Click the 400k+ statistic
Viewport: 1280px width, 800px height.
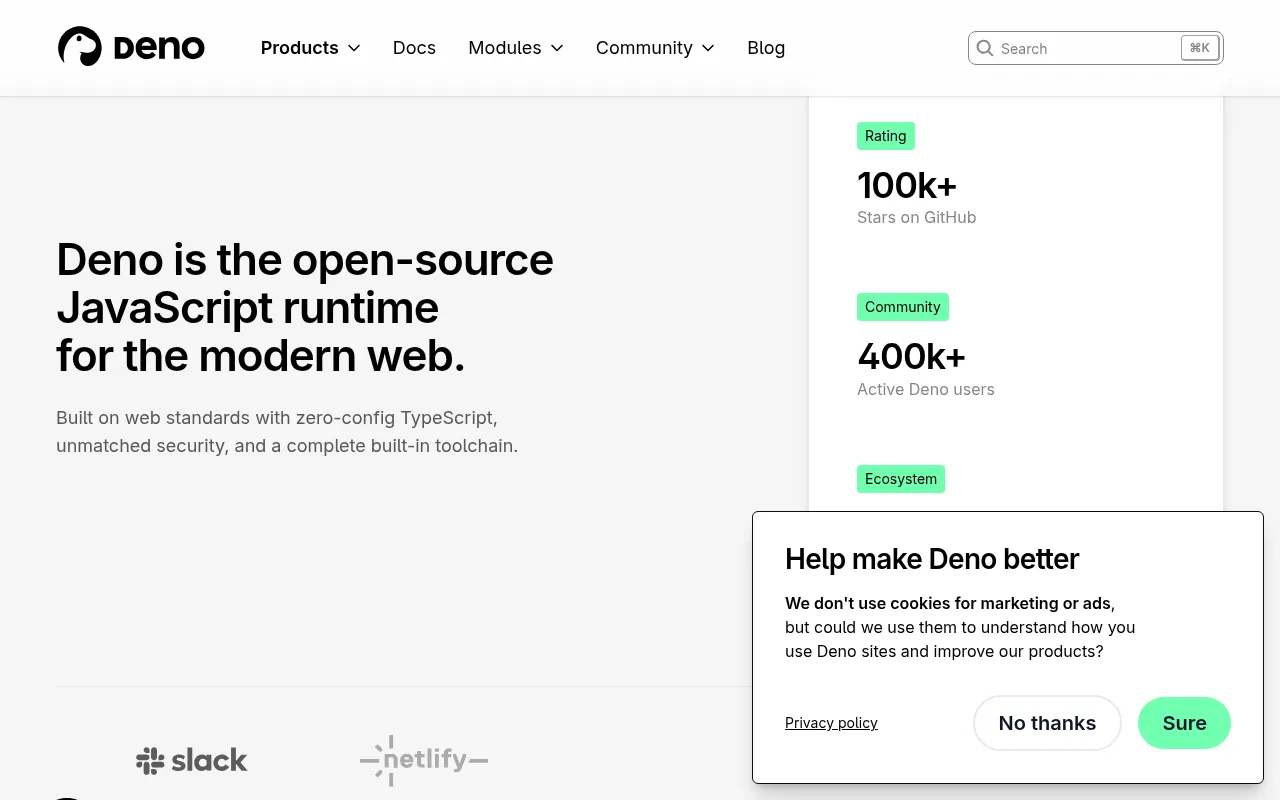(911, 356)
